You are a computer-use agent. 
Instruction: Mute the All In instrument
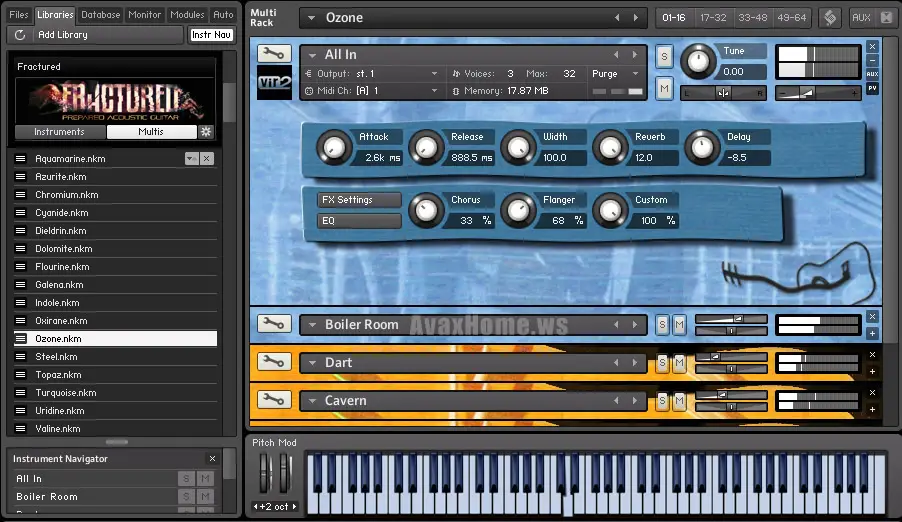664,88
